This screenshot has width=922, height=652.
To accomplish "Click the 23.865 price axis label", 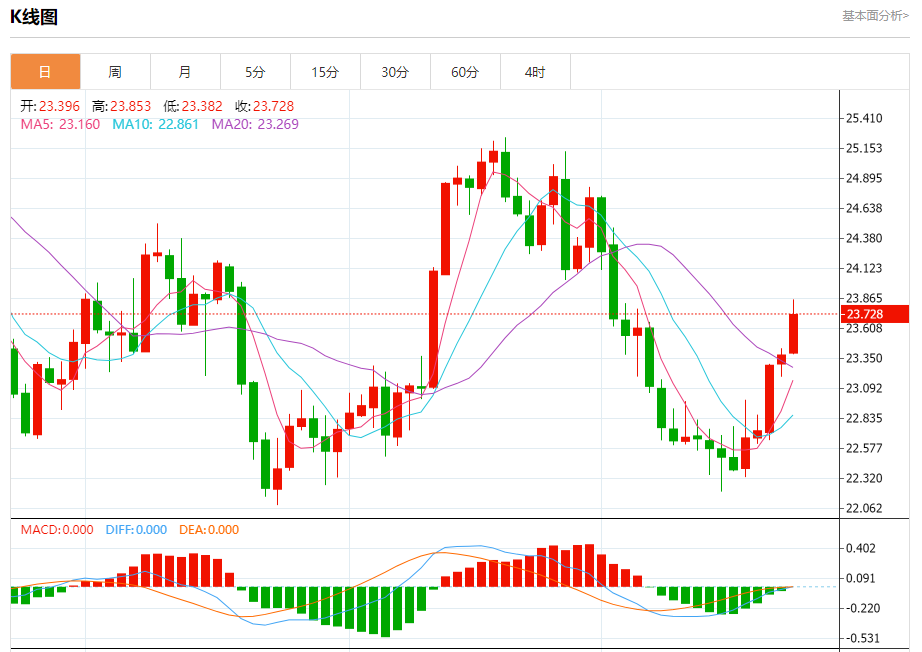I will tap(864, 298).
